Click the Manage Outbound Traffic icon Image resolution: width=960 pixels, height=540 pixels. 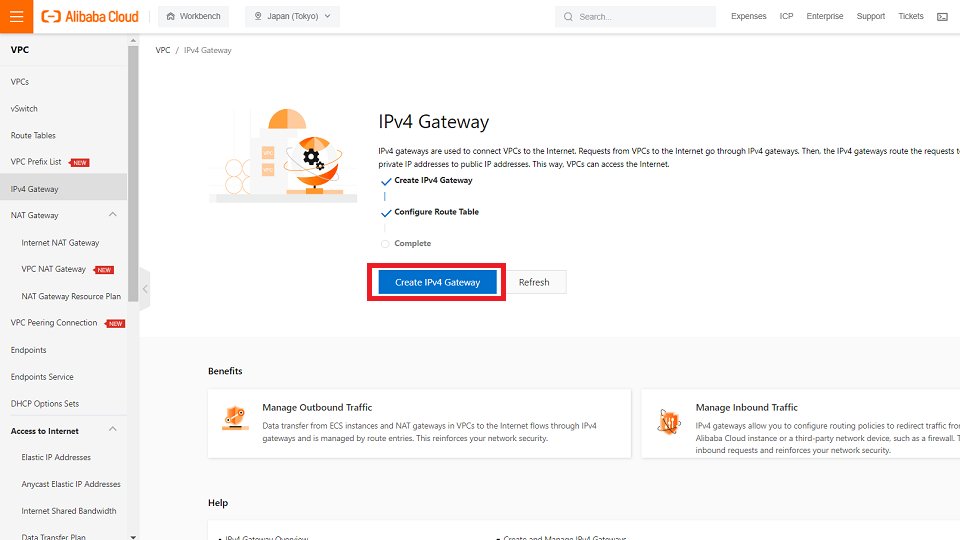point(235,418)
